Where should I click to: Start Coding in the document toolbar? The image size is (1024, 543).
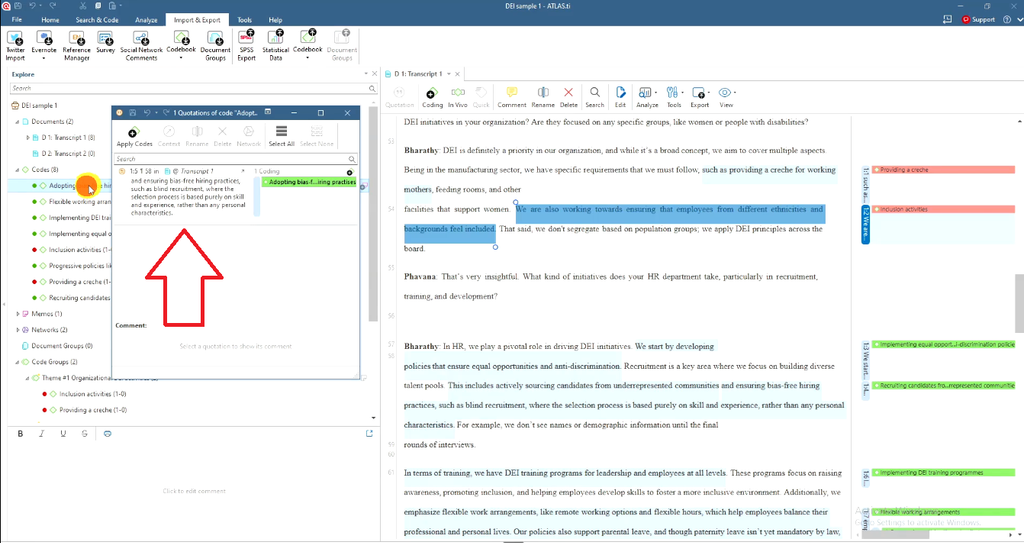432,97
